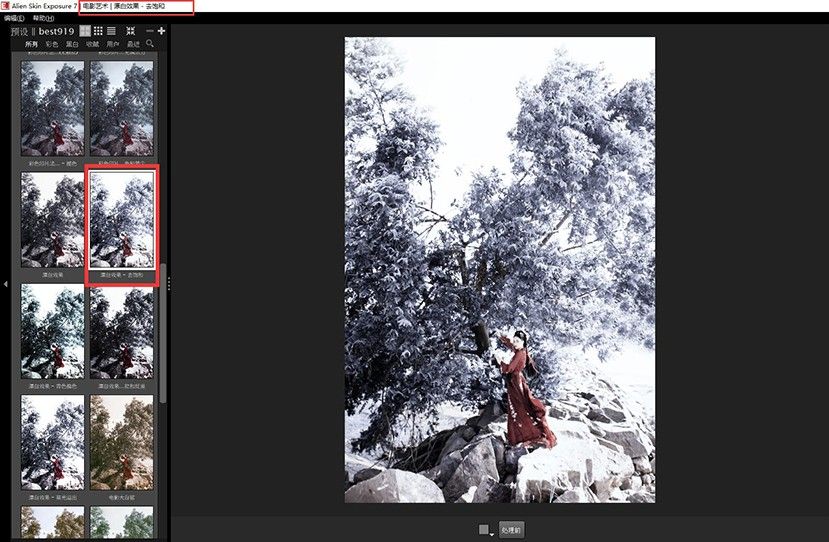This screenshot has width=829, height=542.
Task: Click preset panel vertical scrollbar
Action: pyautogui.click(x=163, y=333)
